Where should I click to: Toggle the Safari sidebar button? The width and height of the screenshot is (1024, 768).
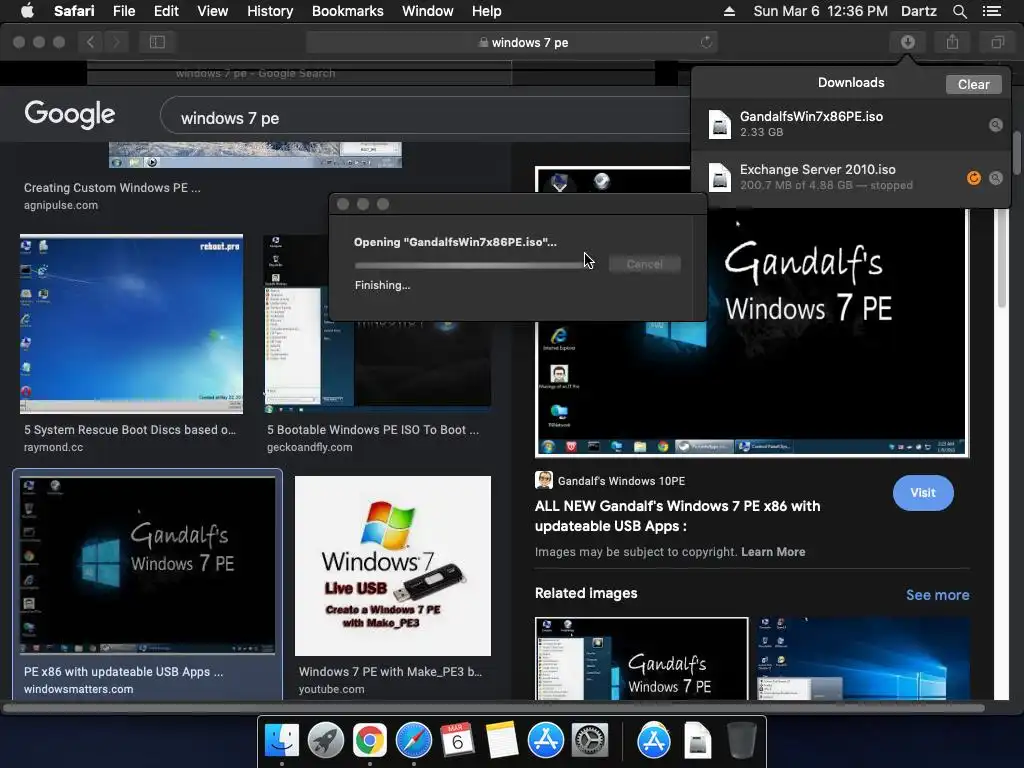(x=157, y=42)
